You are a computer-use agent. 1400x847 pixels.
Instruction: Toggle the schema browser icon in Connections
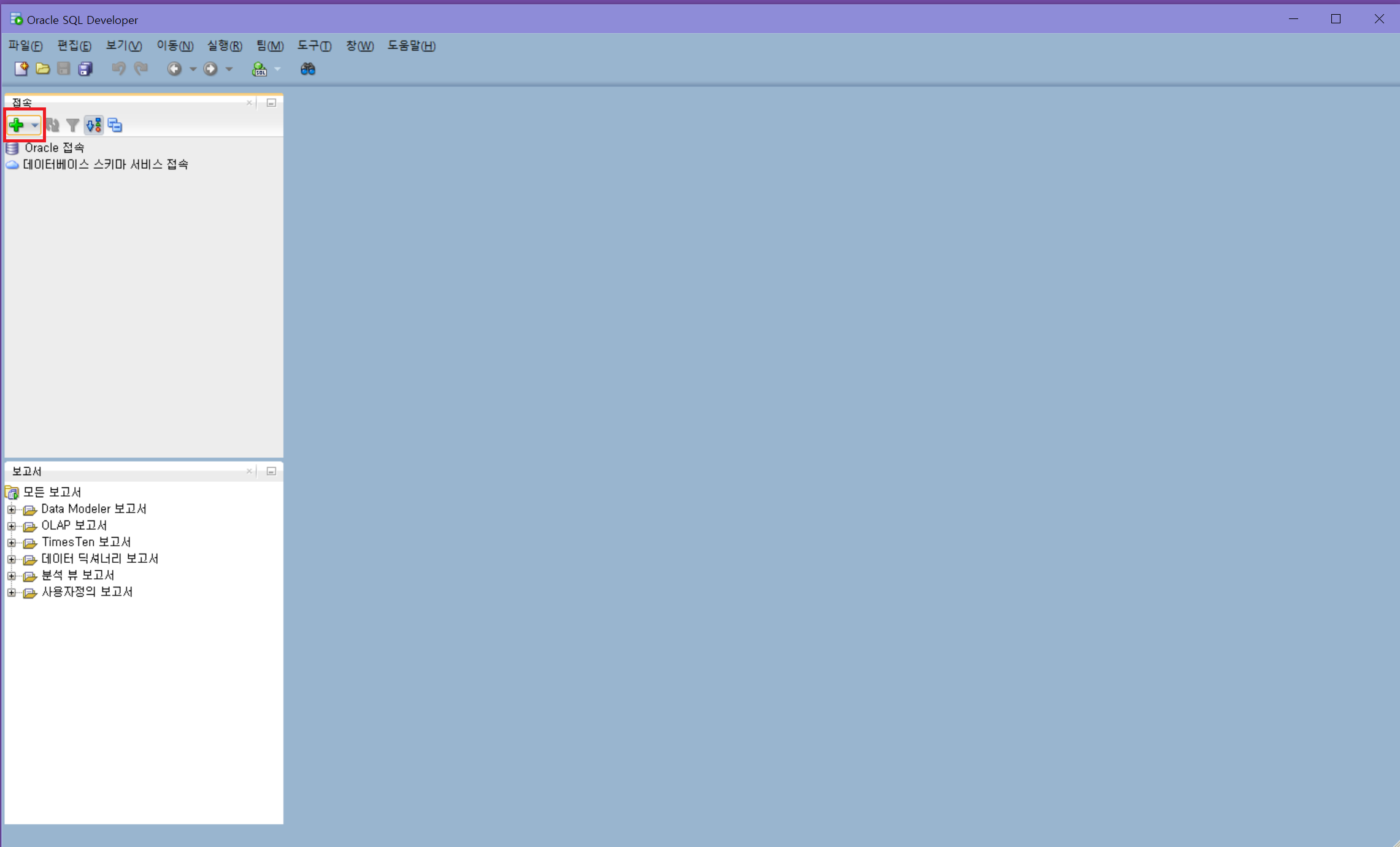93,125
